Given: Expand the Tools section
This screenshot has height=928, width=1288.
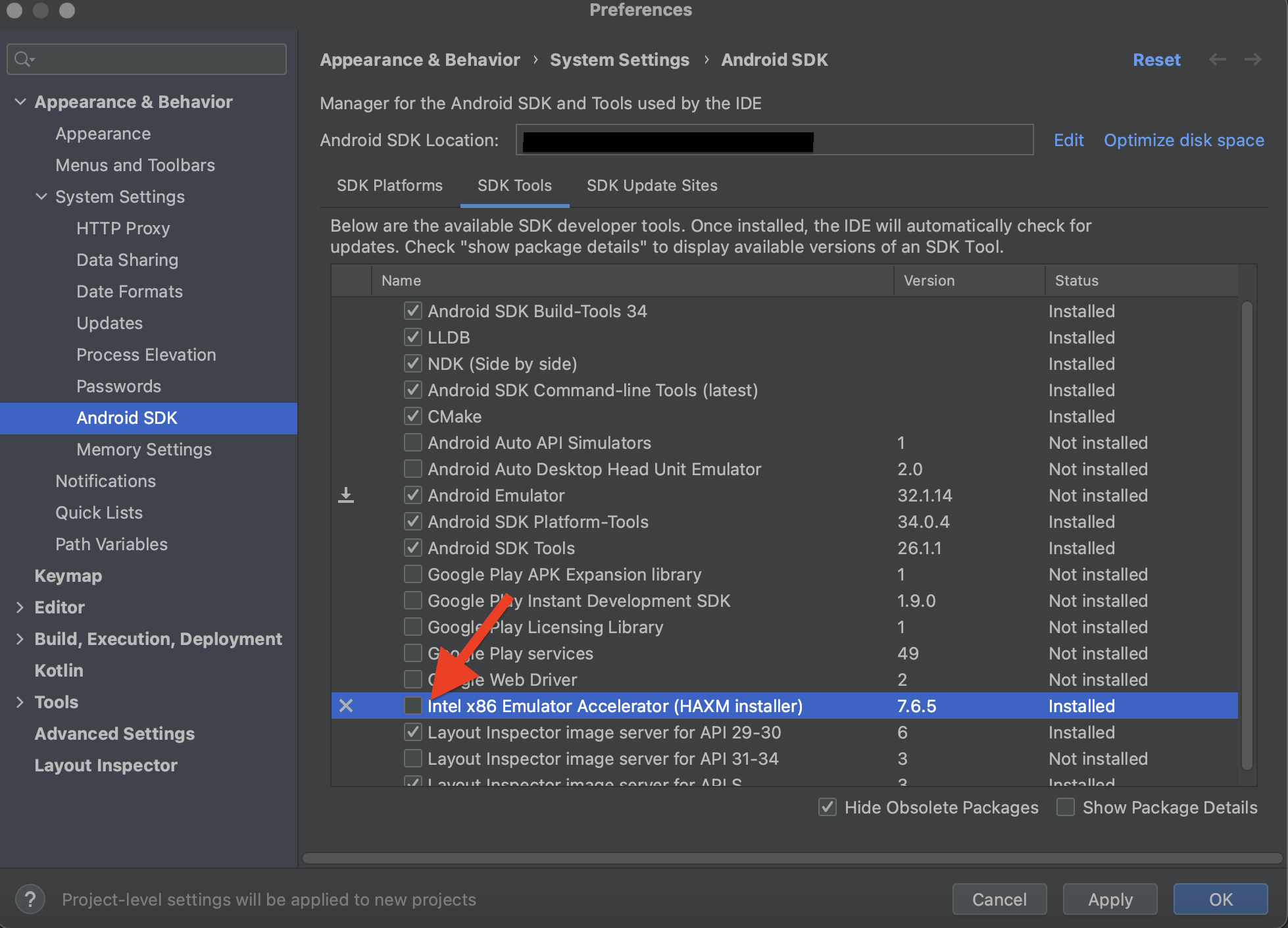Looking at the screenshot, I should coord(20,702).
